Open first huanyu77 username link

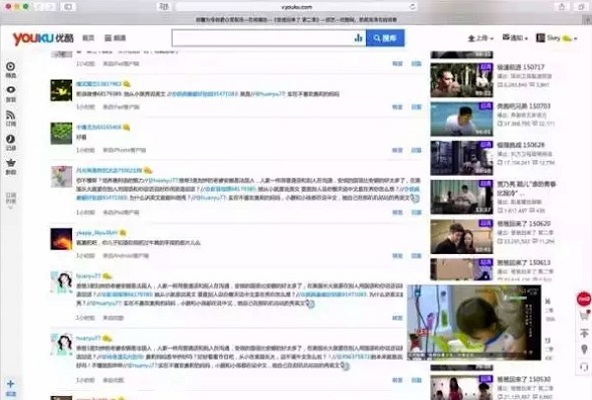click(88, 276)
